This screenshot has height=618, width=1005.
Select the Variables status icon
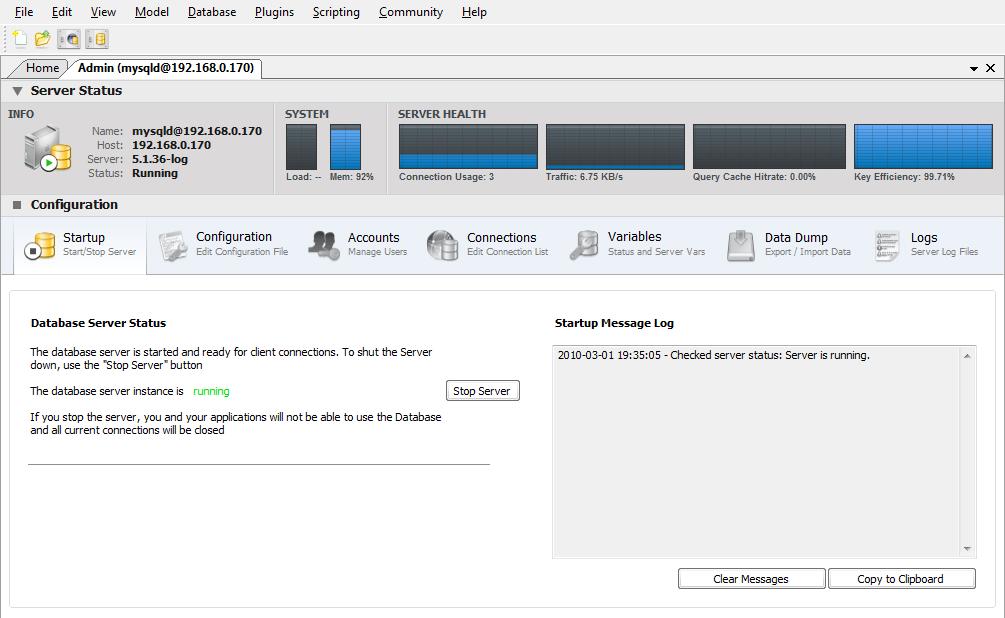coord(583,245)
